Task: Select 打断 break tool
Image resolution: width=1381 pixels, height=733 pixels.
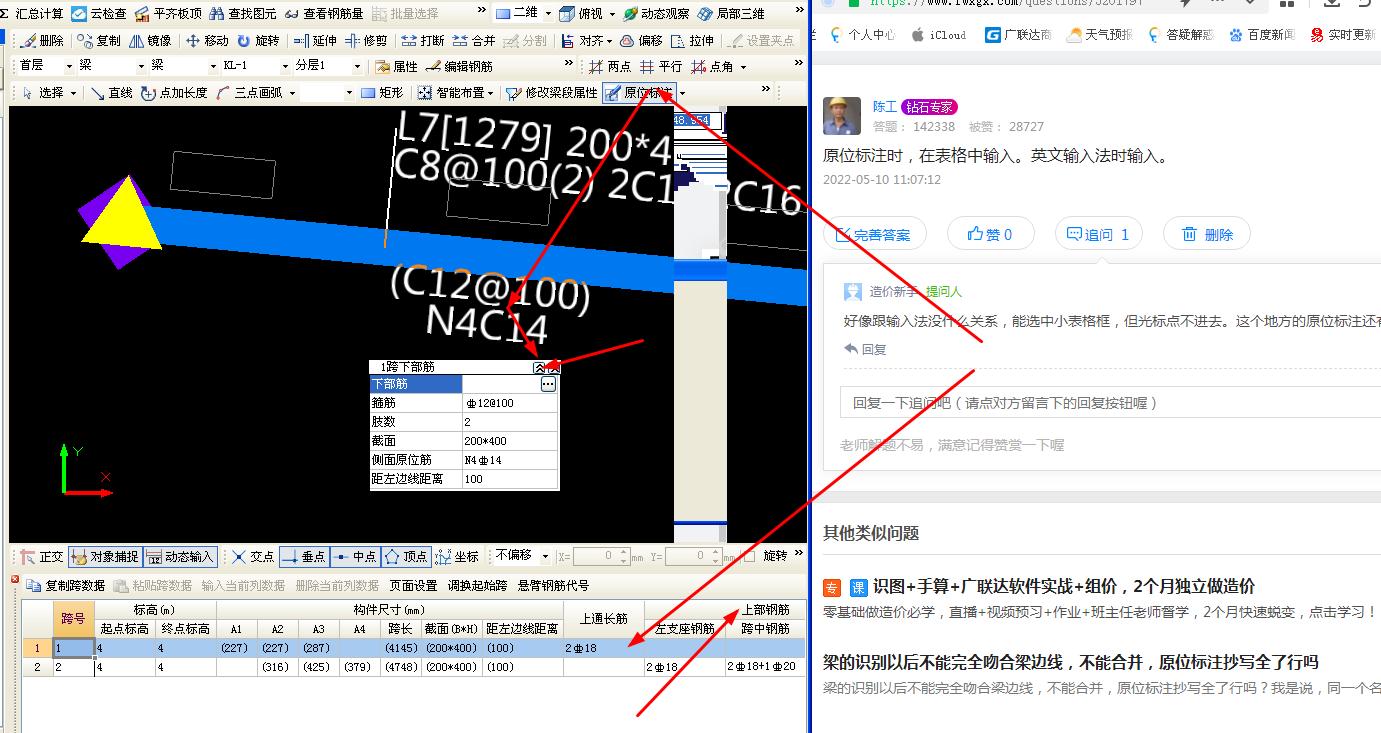Action: pos(423,41)
